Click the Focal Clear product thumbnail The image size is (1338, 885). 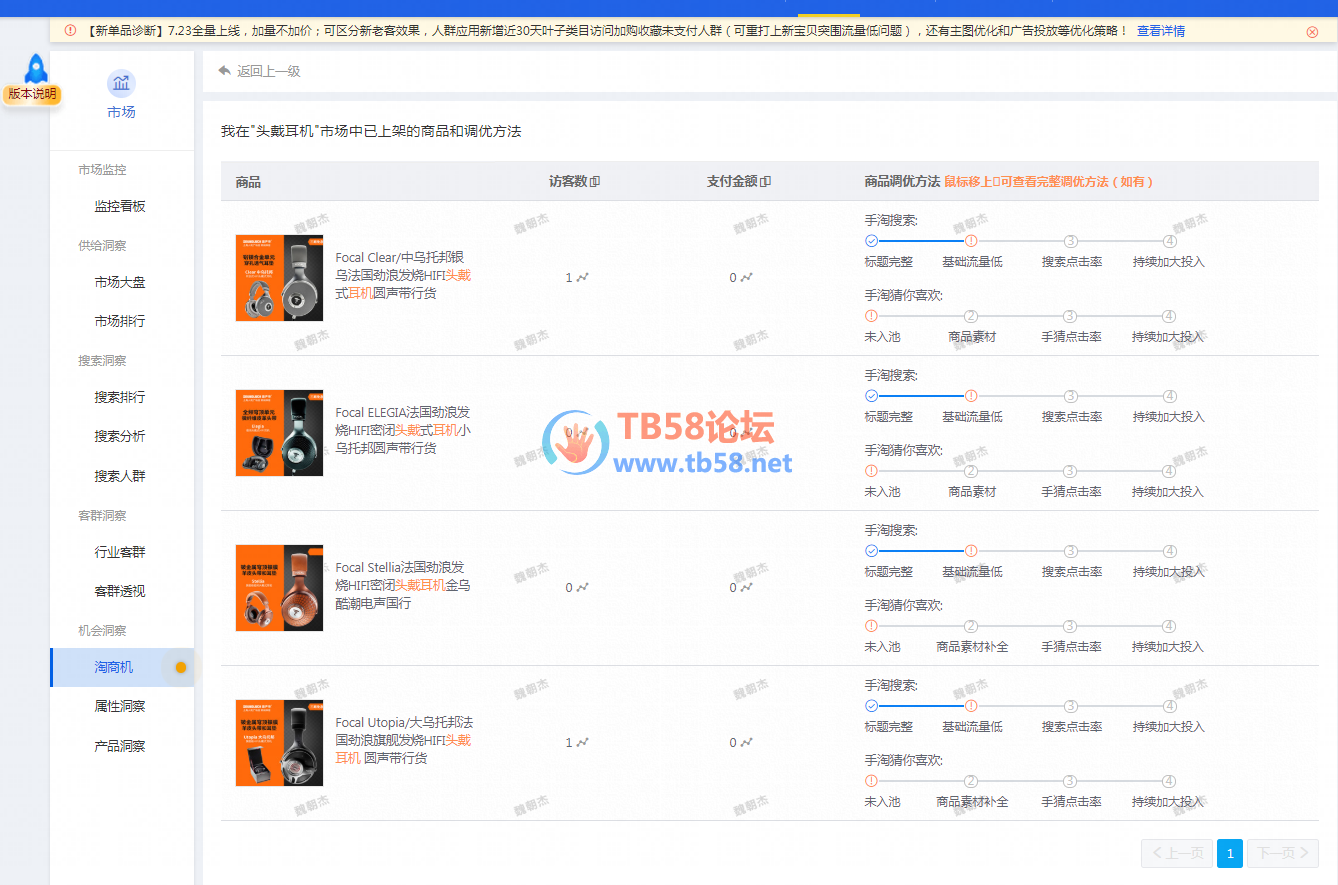coord(279,278)
